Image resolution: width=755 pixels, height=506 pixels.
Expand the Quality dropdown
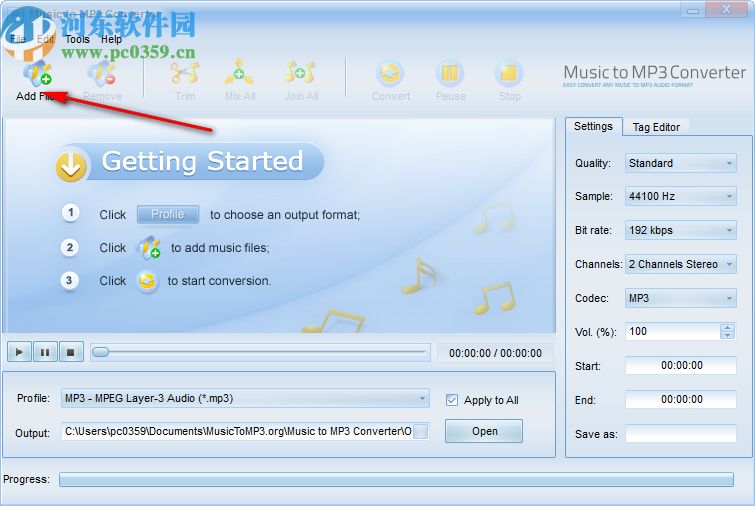[680, 163]
